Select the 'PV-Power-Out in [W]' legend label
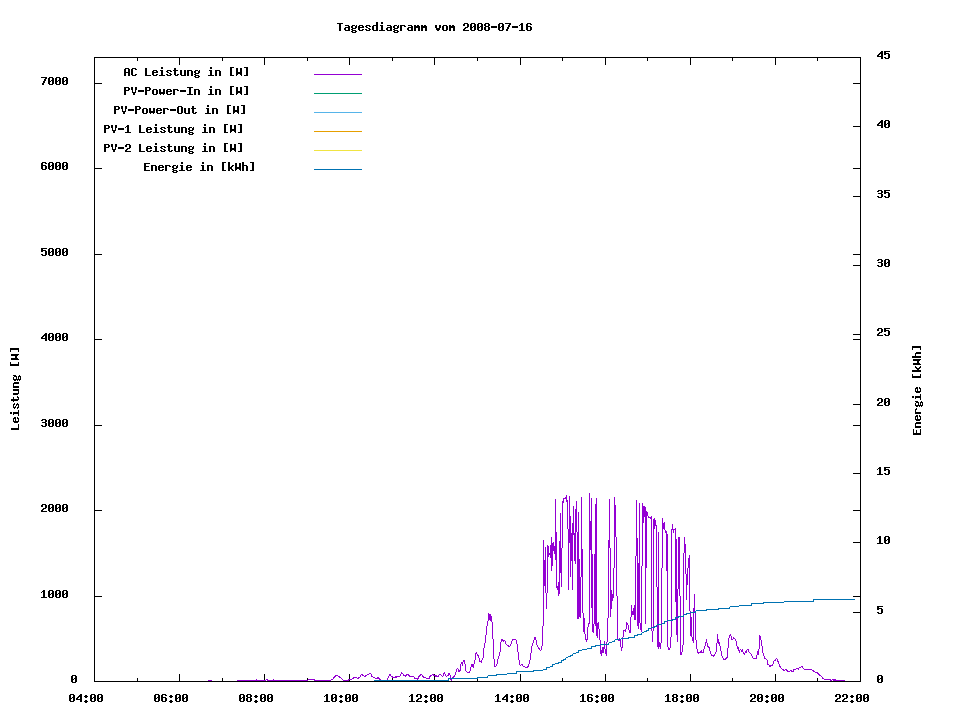The width and height of the screenshot is (960, 720). [180, 110]
